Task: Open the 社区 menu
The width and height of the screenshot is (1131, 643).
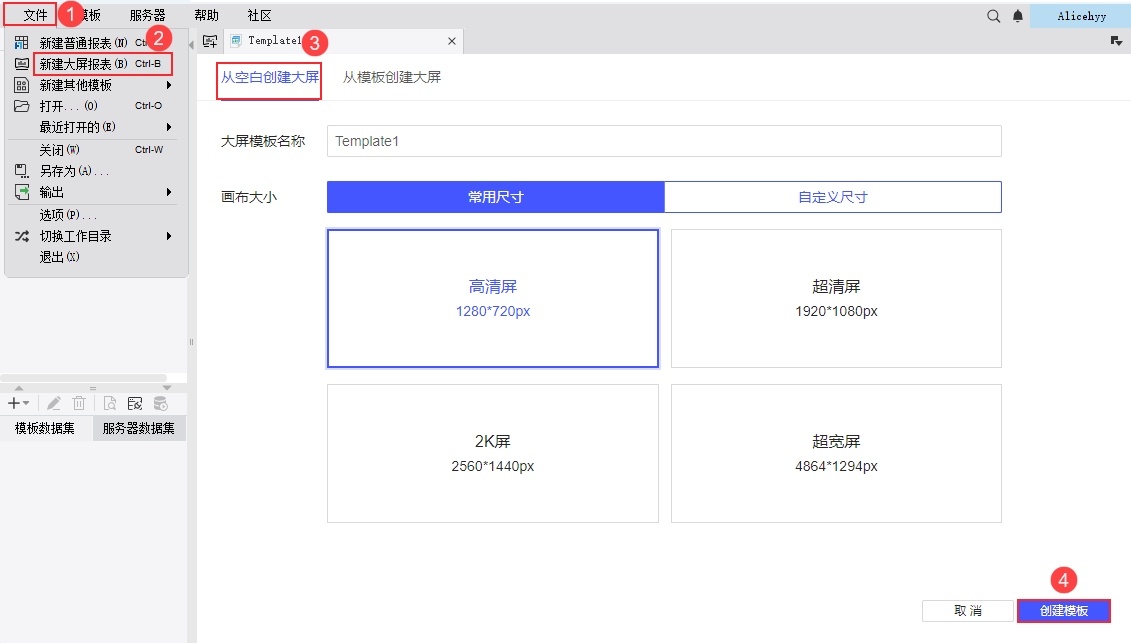Action: click(x=259, y=15)
